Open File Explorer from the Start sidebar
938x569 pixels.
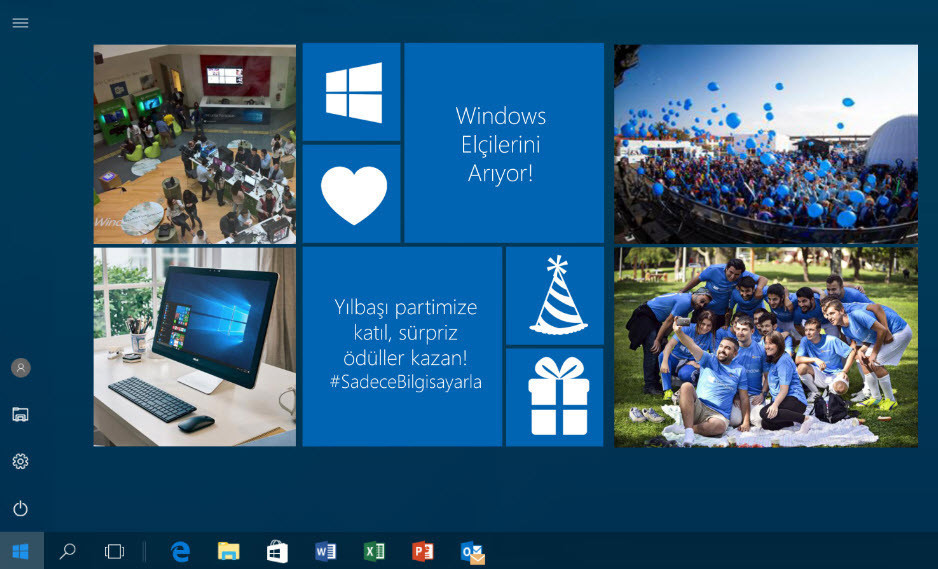pos(20,414)
